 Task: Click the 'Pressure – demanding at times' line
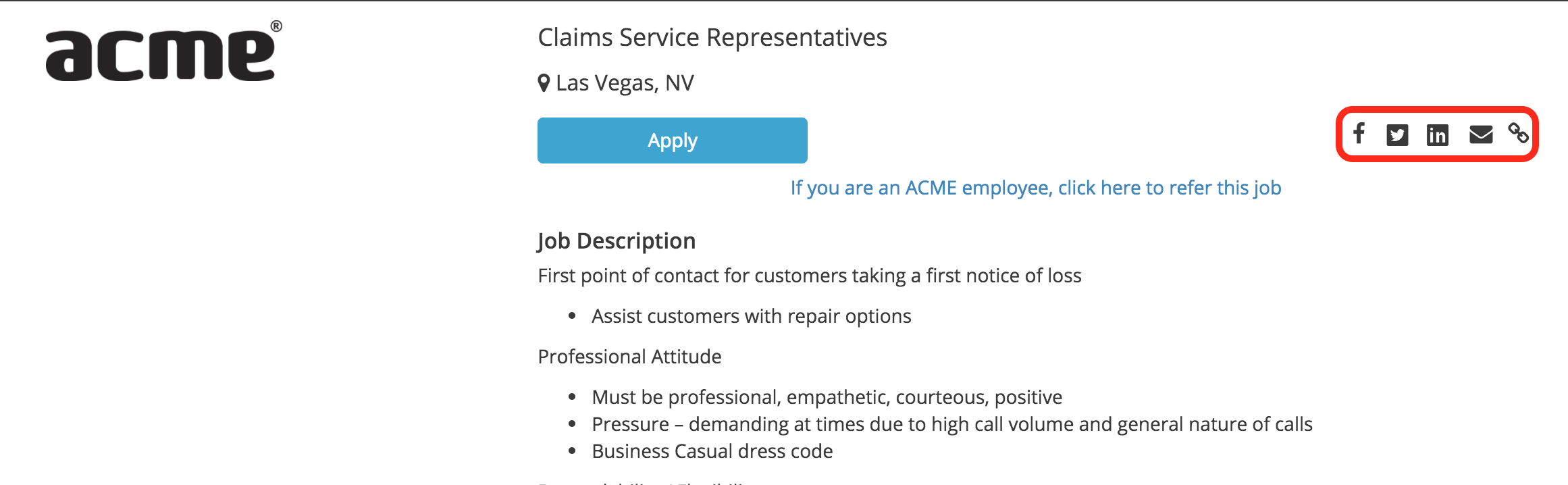[x=951, y=424]
